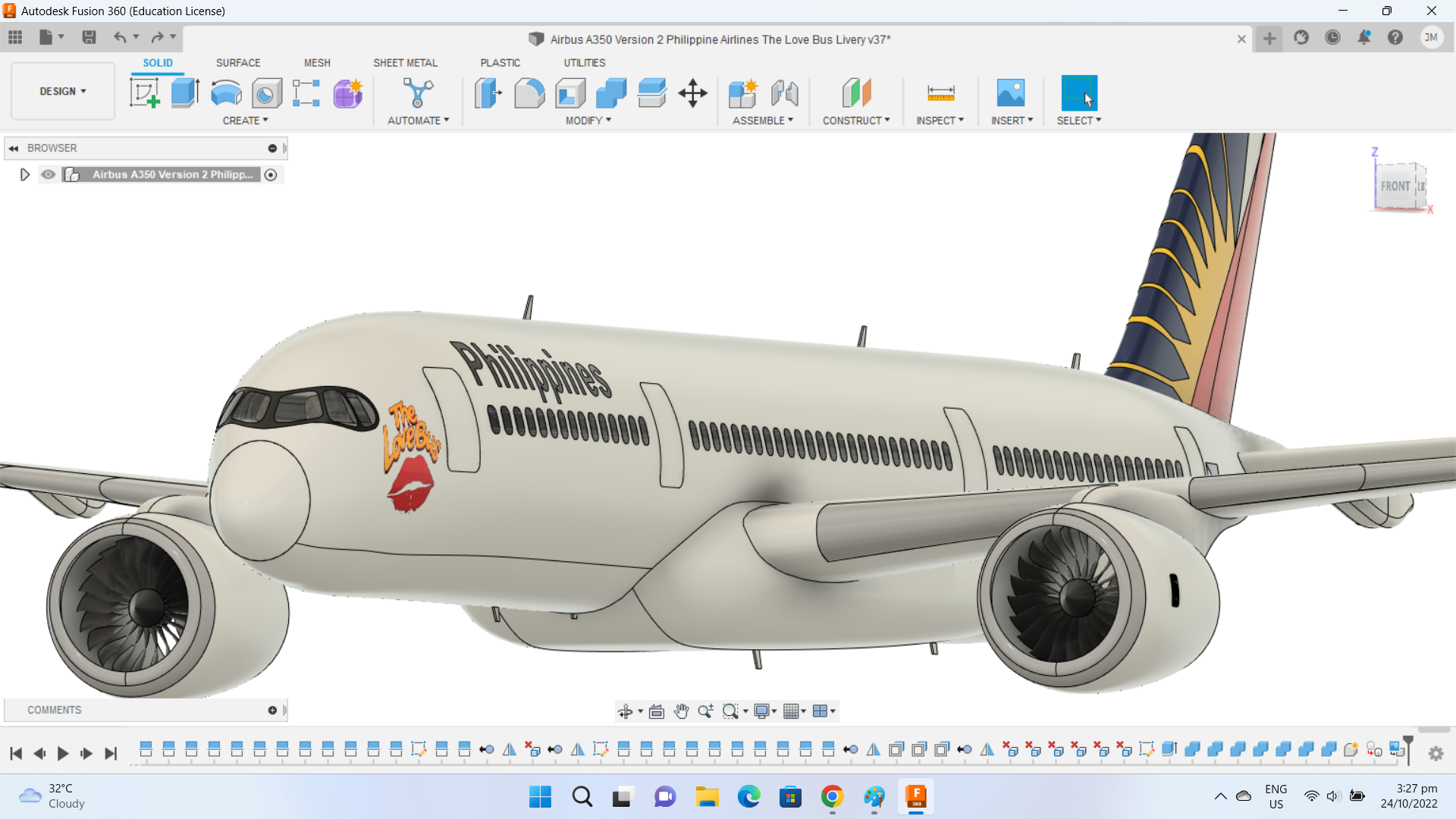Select the Extrude tool
Image resolution: width=1456 pixels, height=819 pixels.
tap(185, 93)
